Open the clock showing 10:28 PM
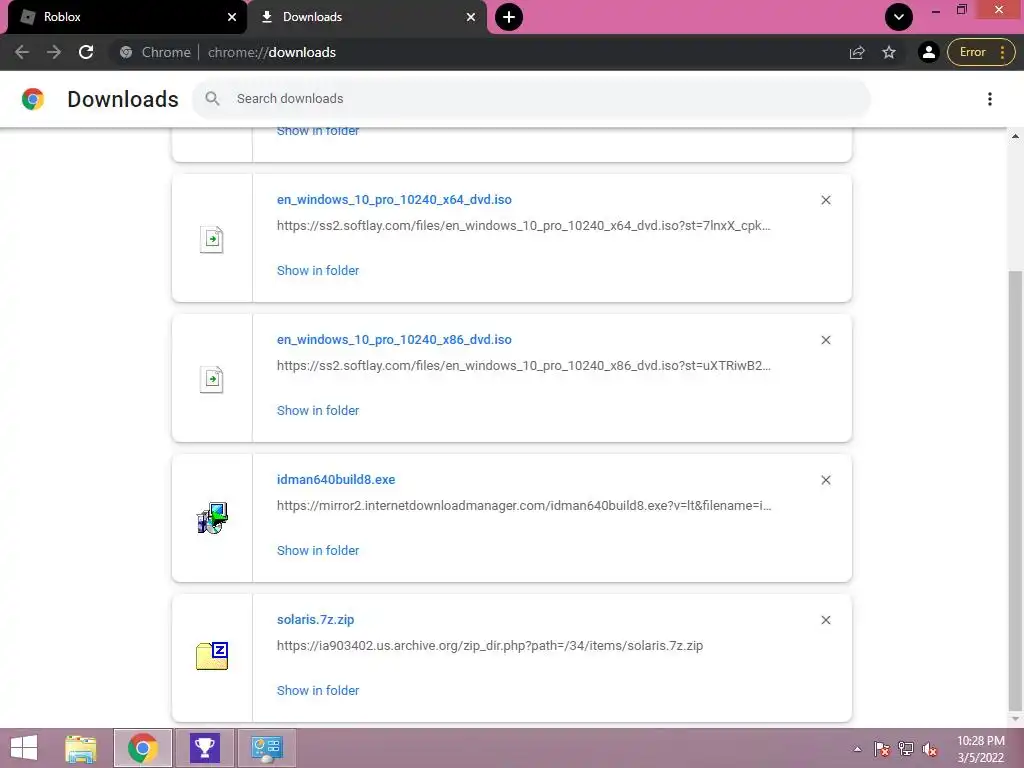This screenshot has width=1024, height=768. click(980, 749)
